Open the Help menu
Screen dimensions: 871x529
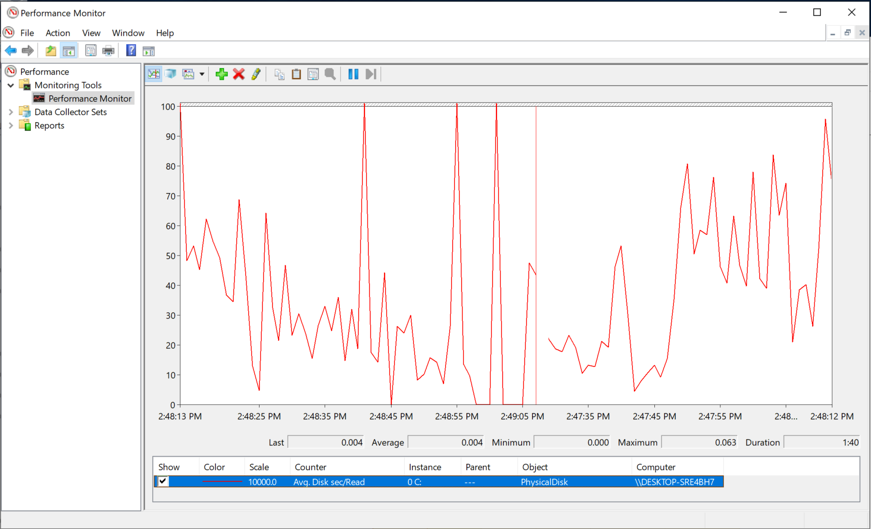165,33
